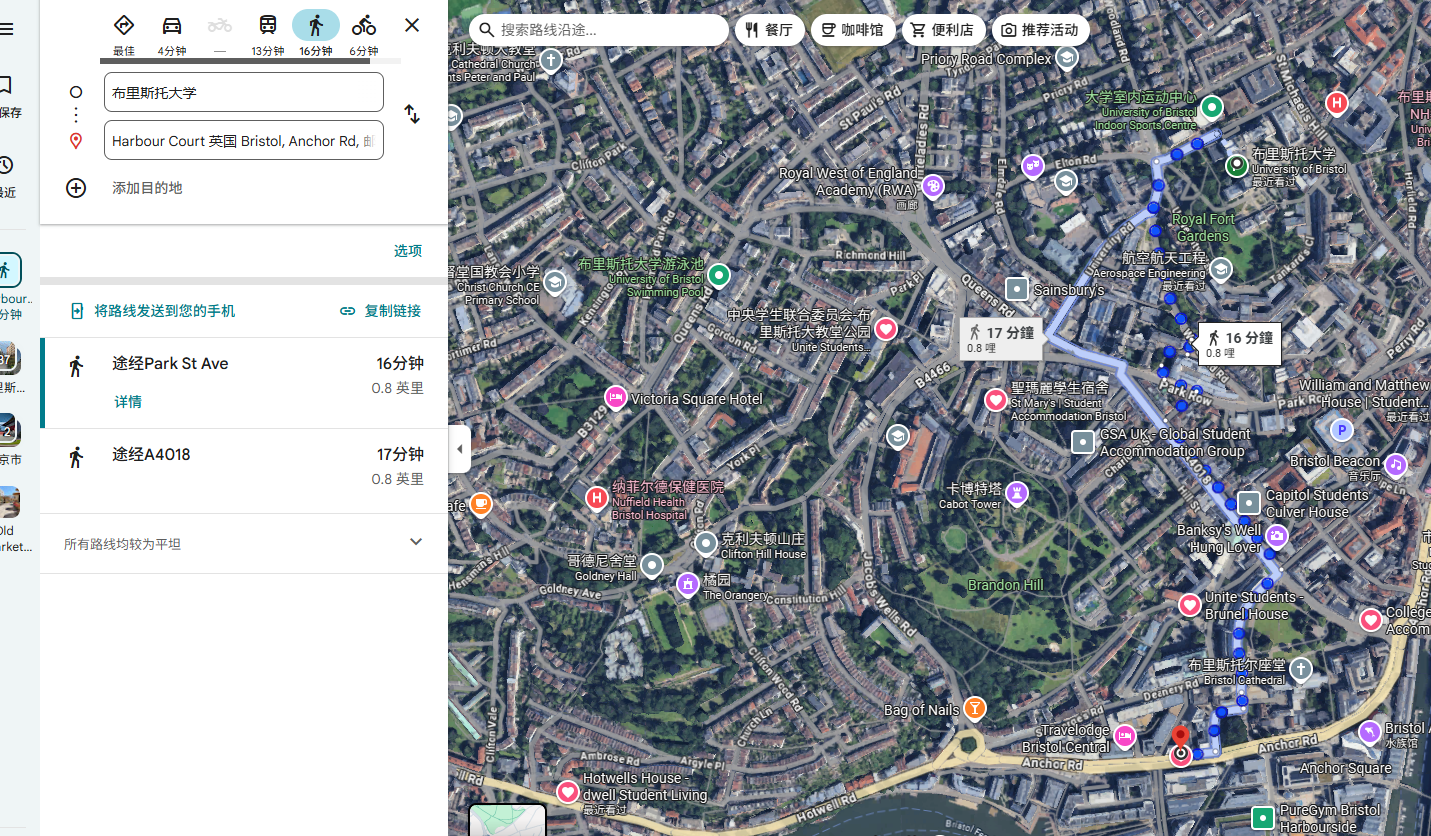
Task: Click the add destination plus icon
Action: 76,188
